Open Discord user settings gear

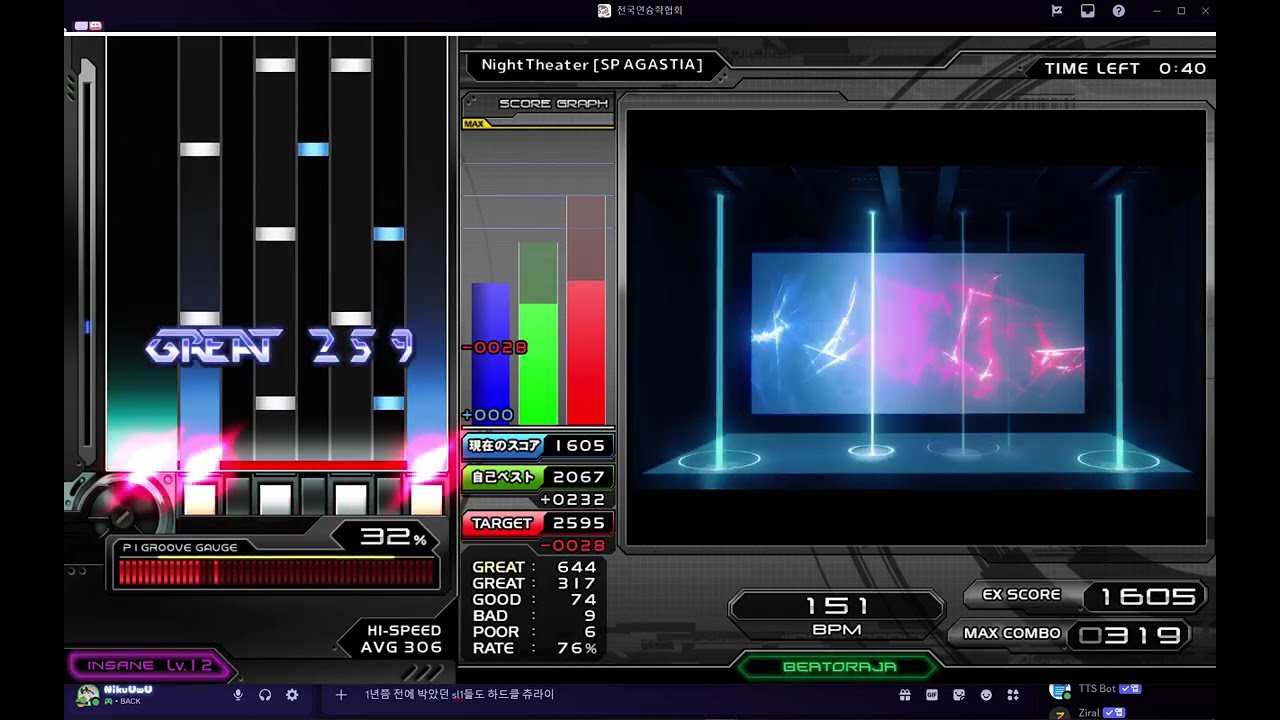tap(292, 695)
